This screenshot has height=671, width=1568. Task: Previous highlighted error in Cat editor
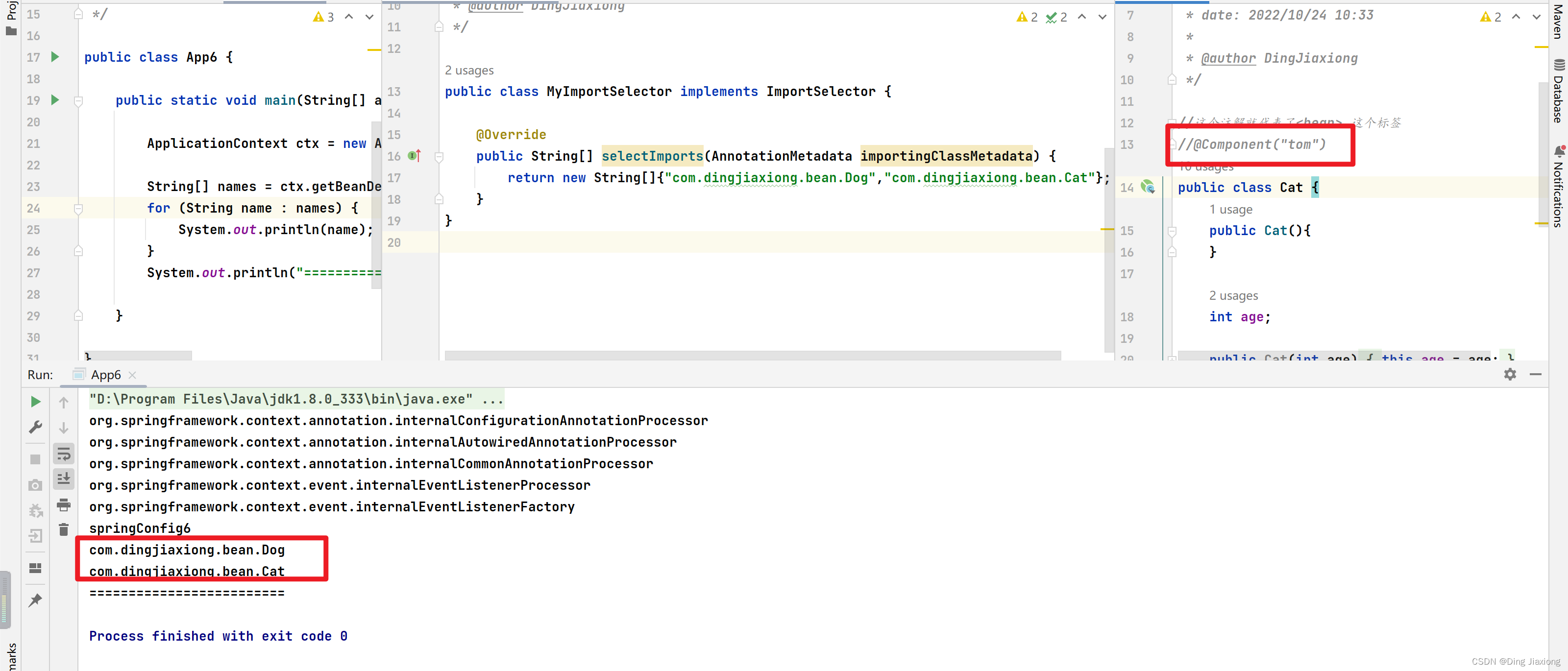point(1516,17)
